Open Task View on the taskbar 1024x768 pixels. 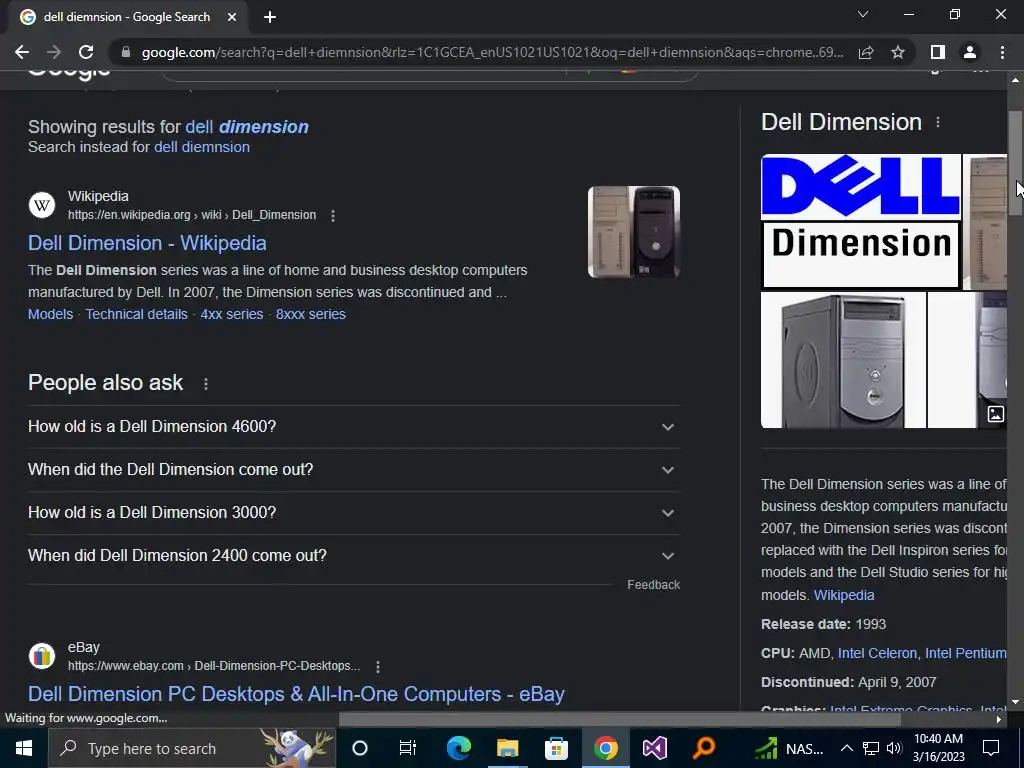click(408, 748)
